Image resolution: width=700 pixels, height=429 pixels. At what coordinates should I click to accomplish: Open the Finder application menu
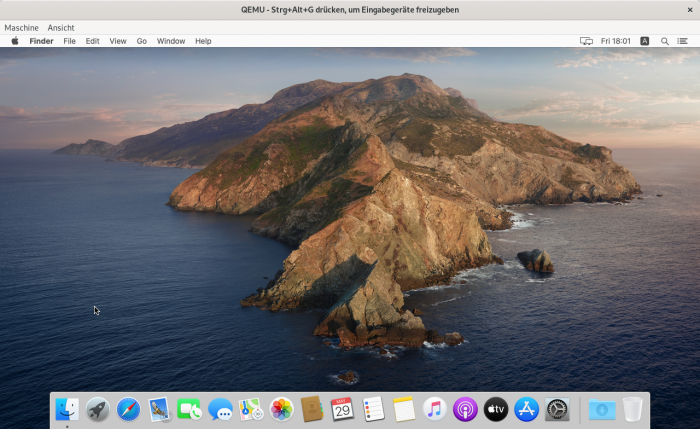click(x=42, y=41)
